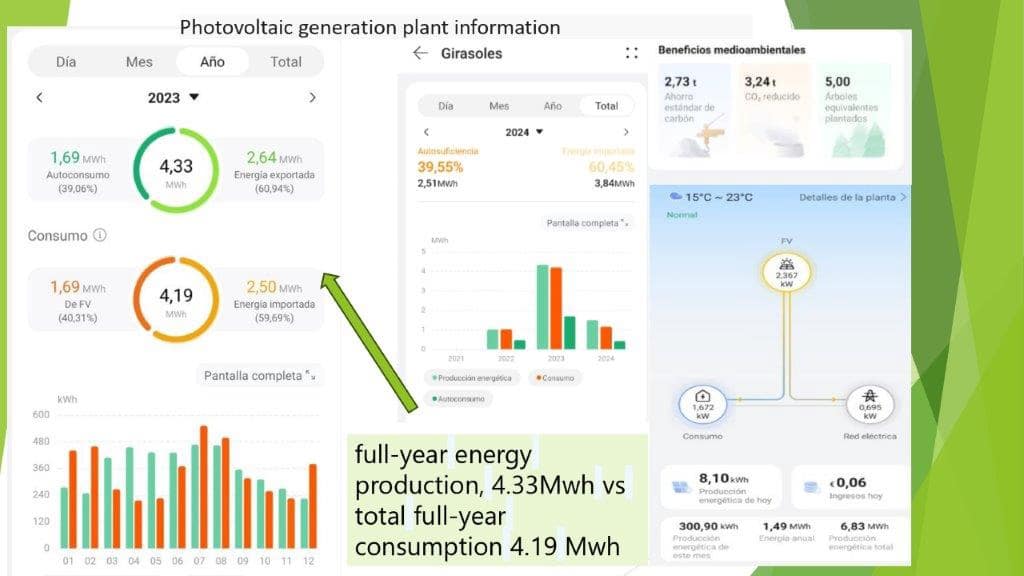Toggle the Autoconsumo legend series
1024x576 pixels.
coord(458,399)
